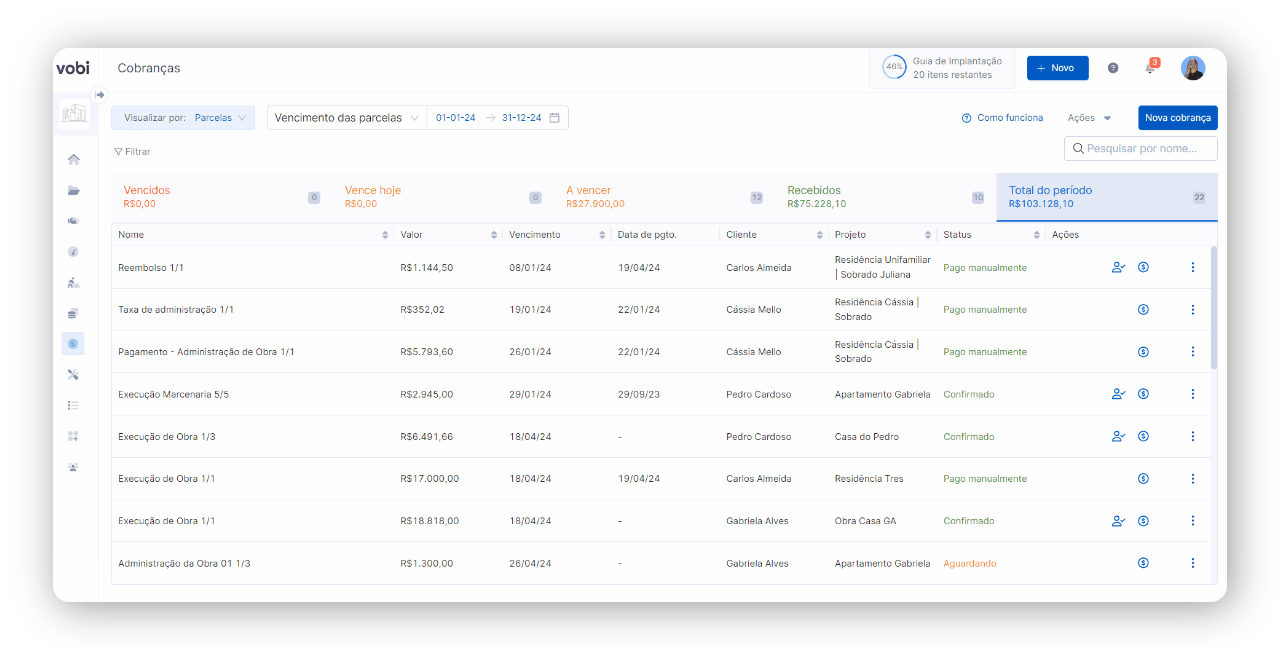Click start date 01-01-24 field
1280x650 pixels.
pos(455,118)
